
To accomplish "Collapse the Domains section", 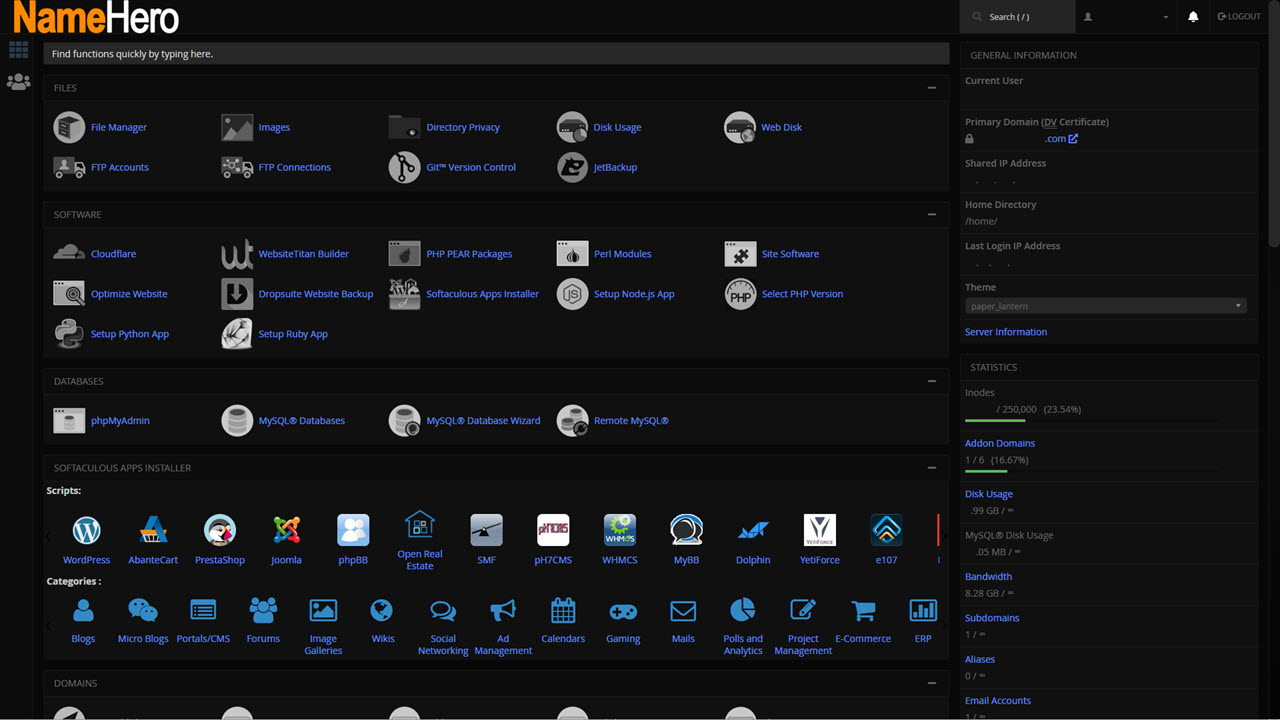I will coord(932,684).
